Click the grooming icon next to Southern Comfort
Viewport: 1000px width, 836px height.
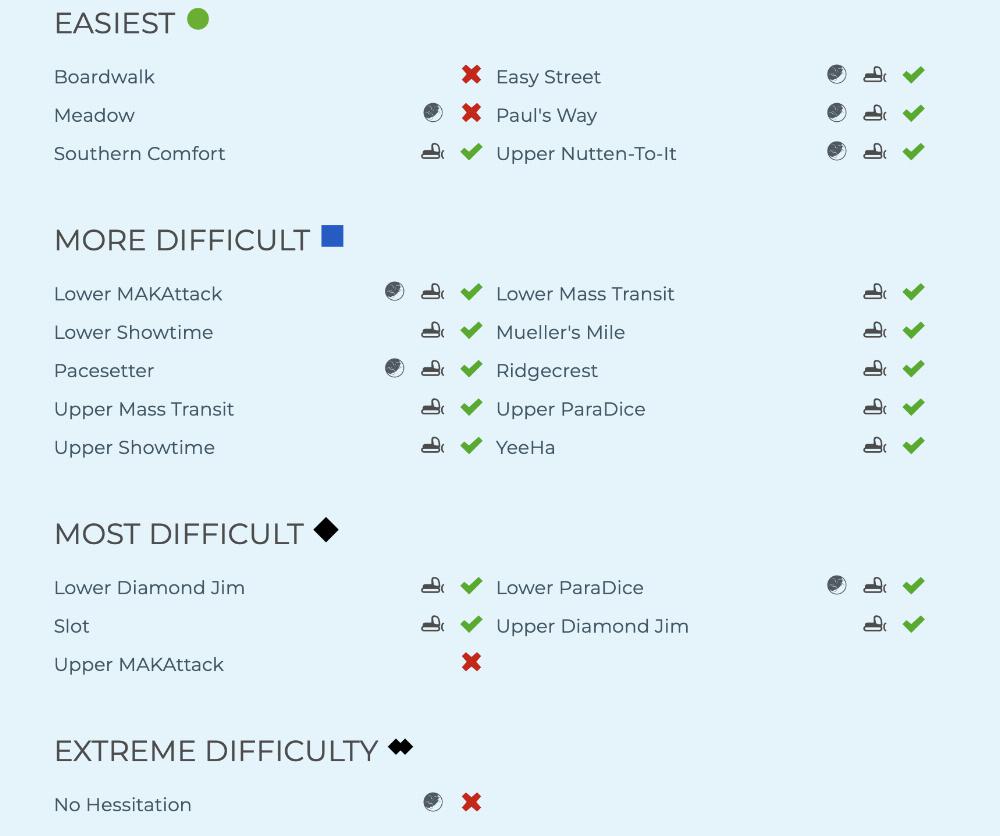pos(432,152)
